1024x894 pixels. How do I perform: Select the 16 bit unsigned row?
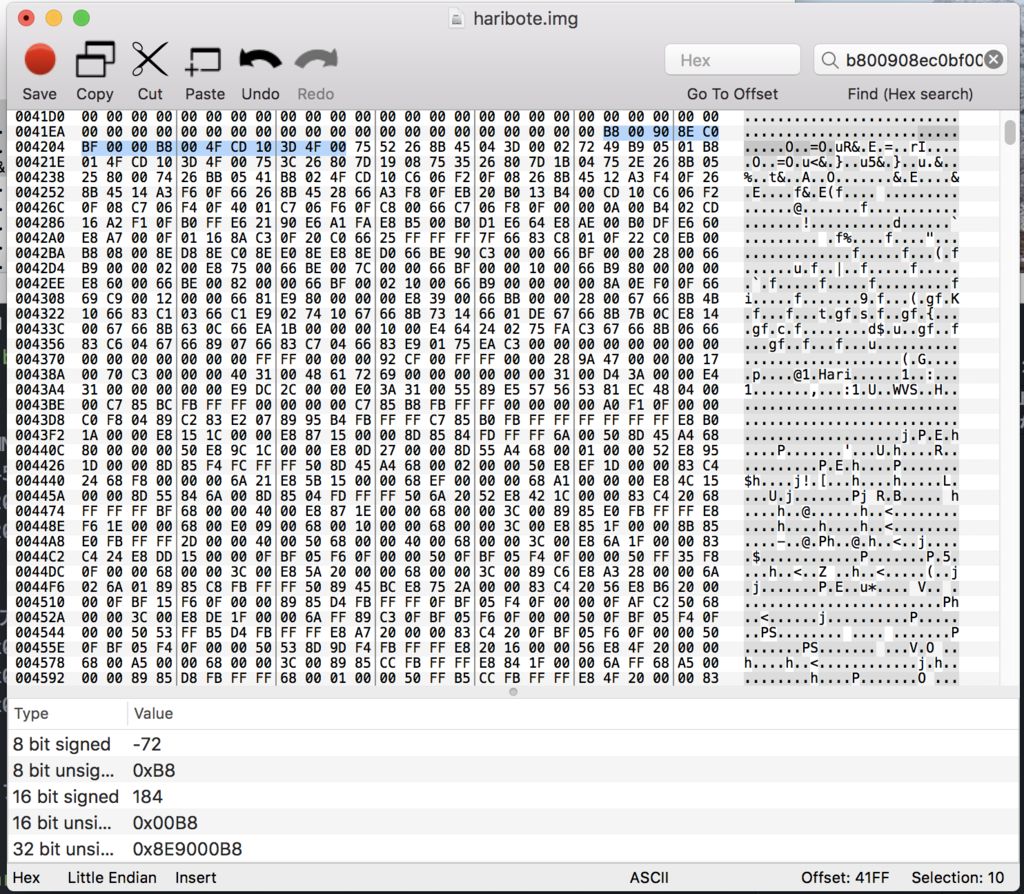(513, 822)
